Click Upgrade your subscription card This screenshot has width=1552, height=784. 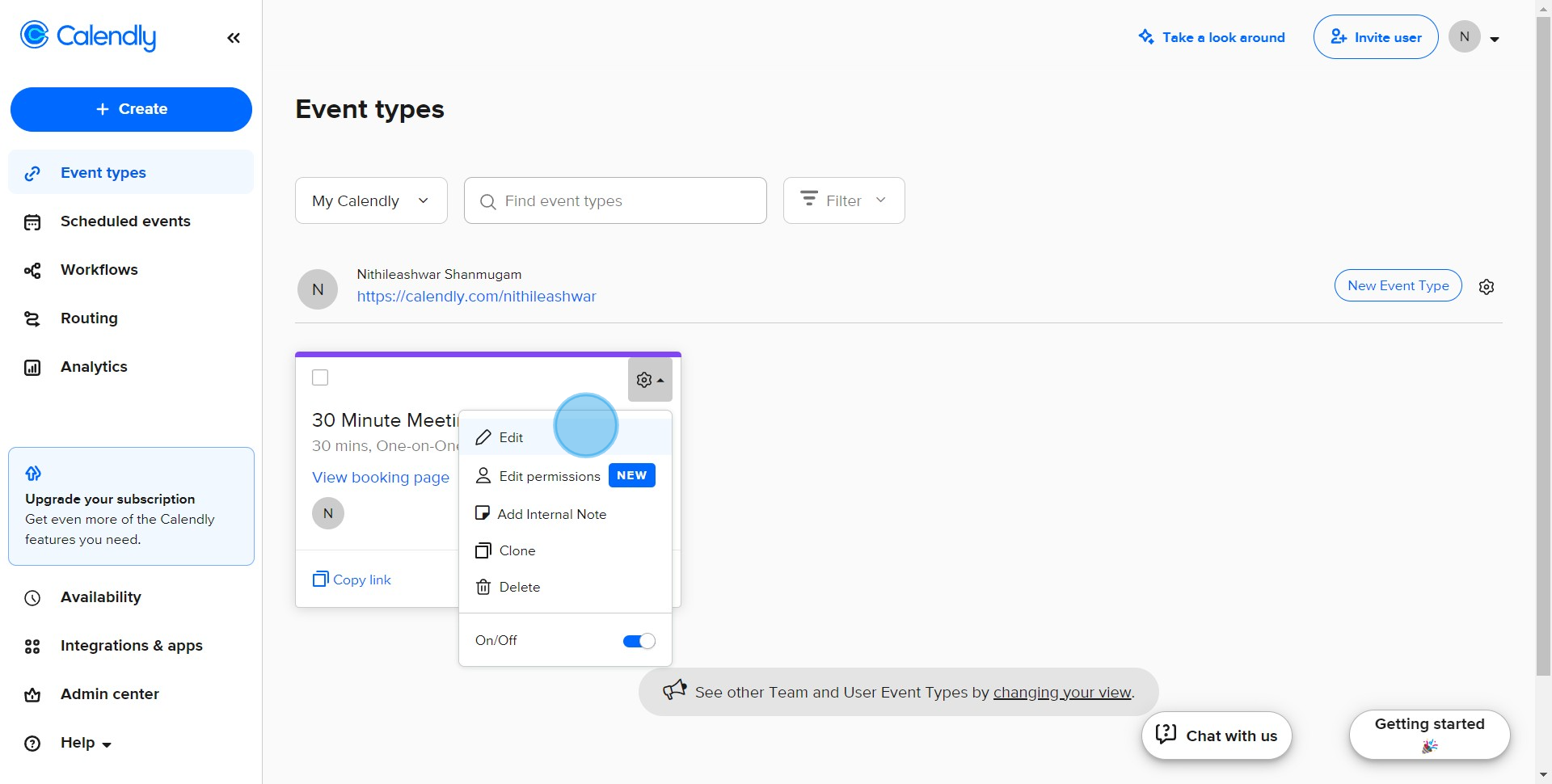coord(131,506)
